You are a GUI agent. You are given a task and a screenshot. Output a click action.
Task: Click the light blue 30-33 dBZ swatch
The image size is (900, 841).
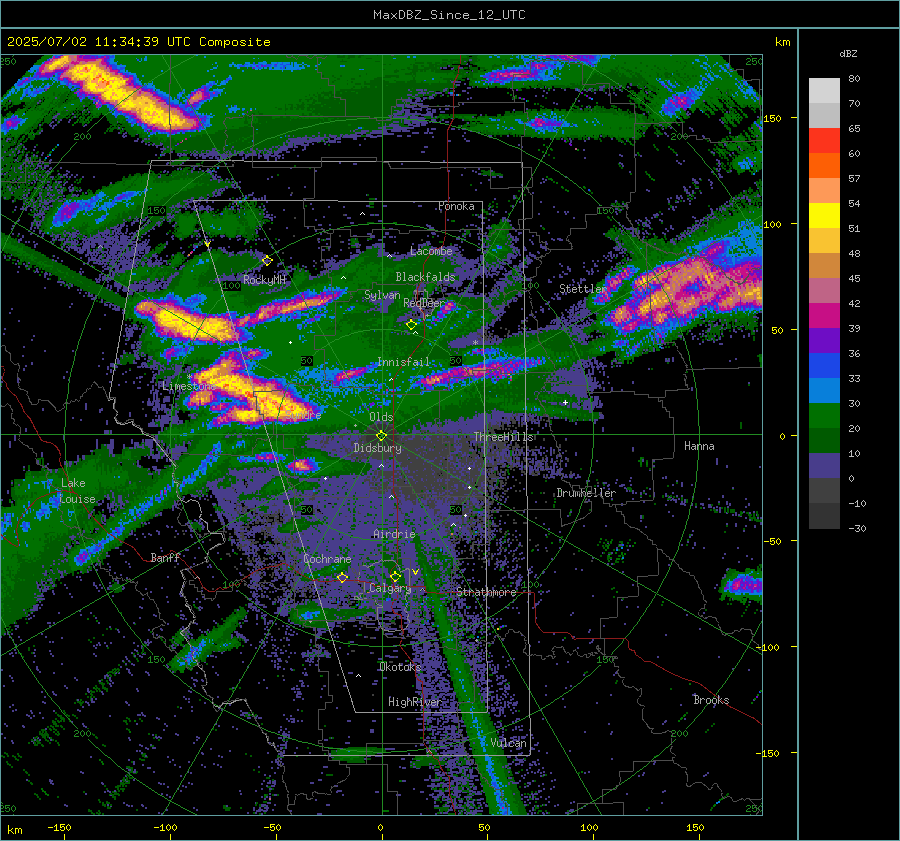824,391
